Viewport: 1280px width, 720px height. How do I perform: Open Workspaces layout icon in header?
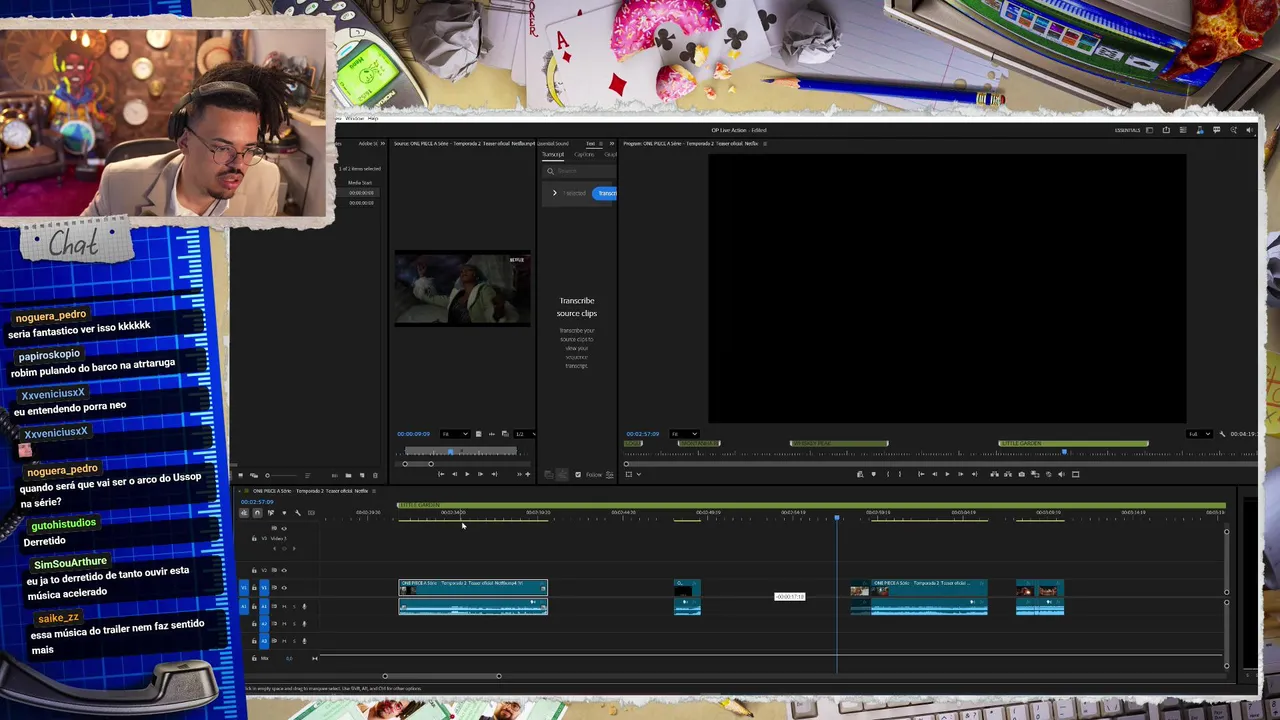tap(1149, 130)
